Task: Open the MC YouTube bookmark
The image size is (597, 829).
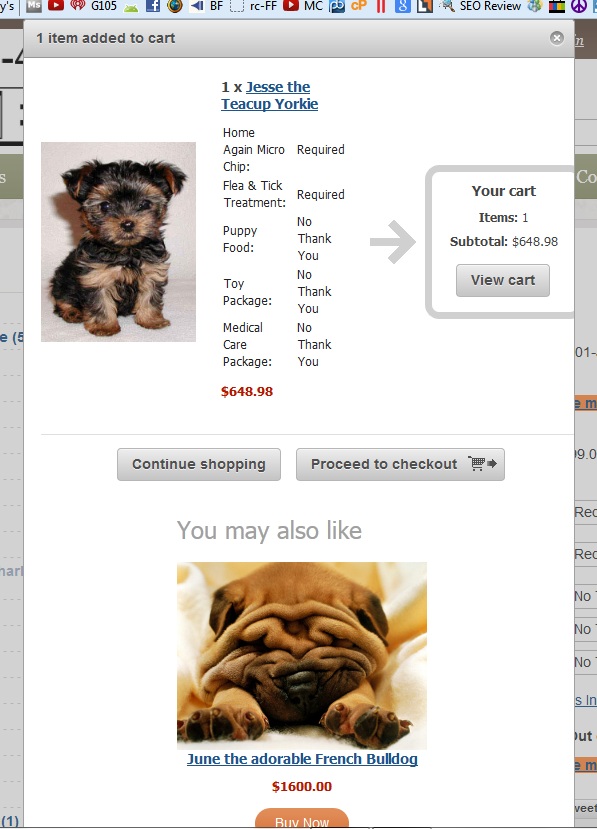Action: [303, 6]
